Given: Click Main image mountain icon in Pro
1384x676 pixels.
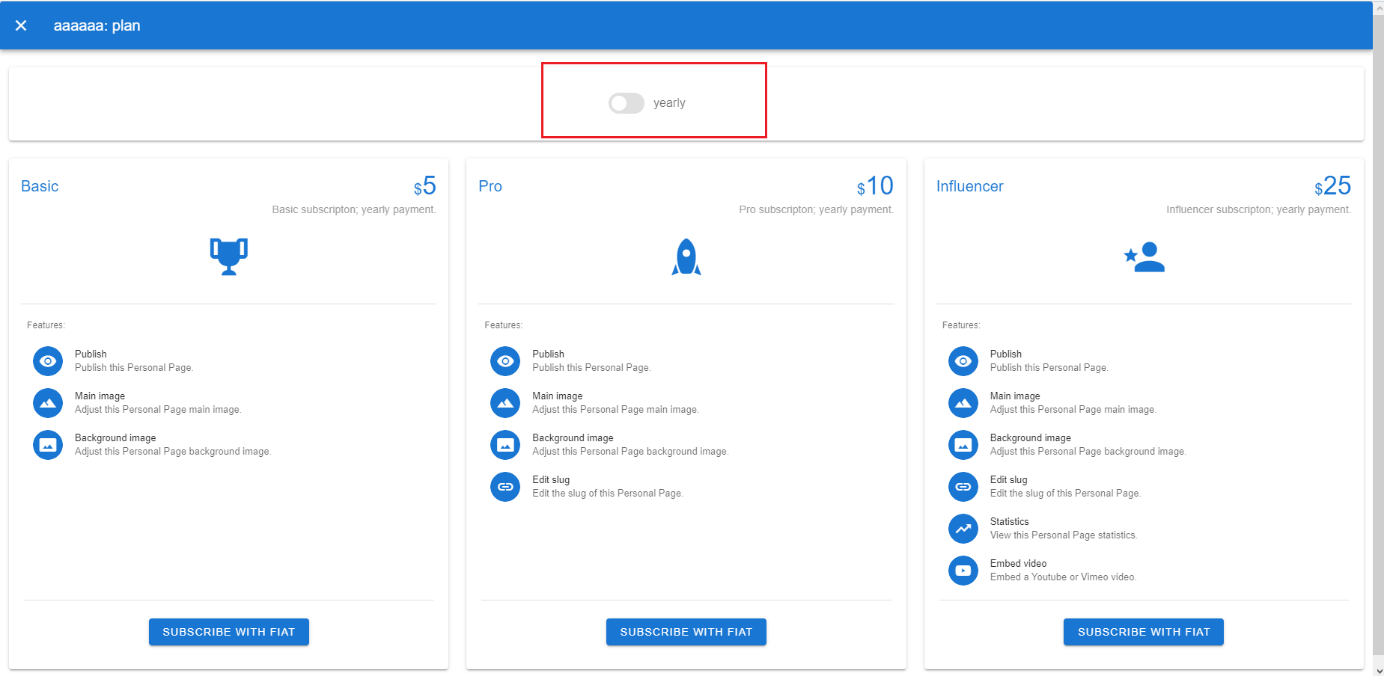Looking at the screenshot, I should pos(505,403).
